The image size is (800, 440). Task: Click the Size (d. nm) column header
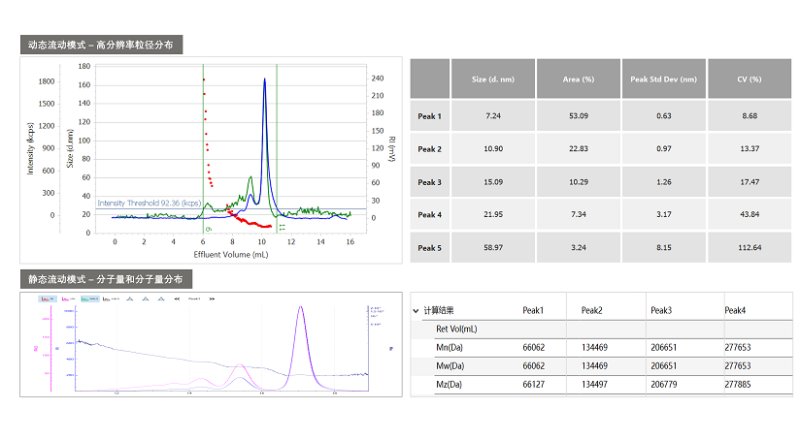pyautogui.click(x=492, y=79)
